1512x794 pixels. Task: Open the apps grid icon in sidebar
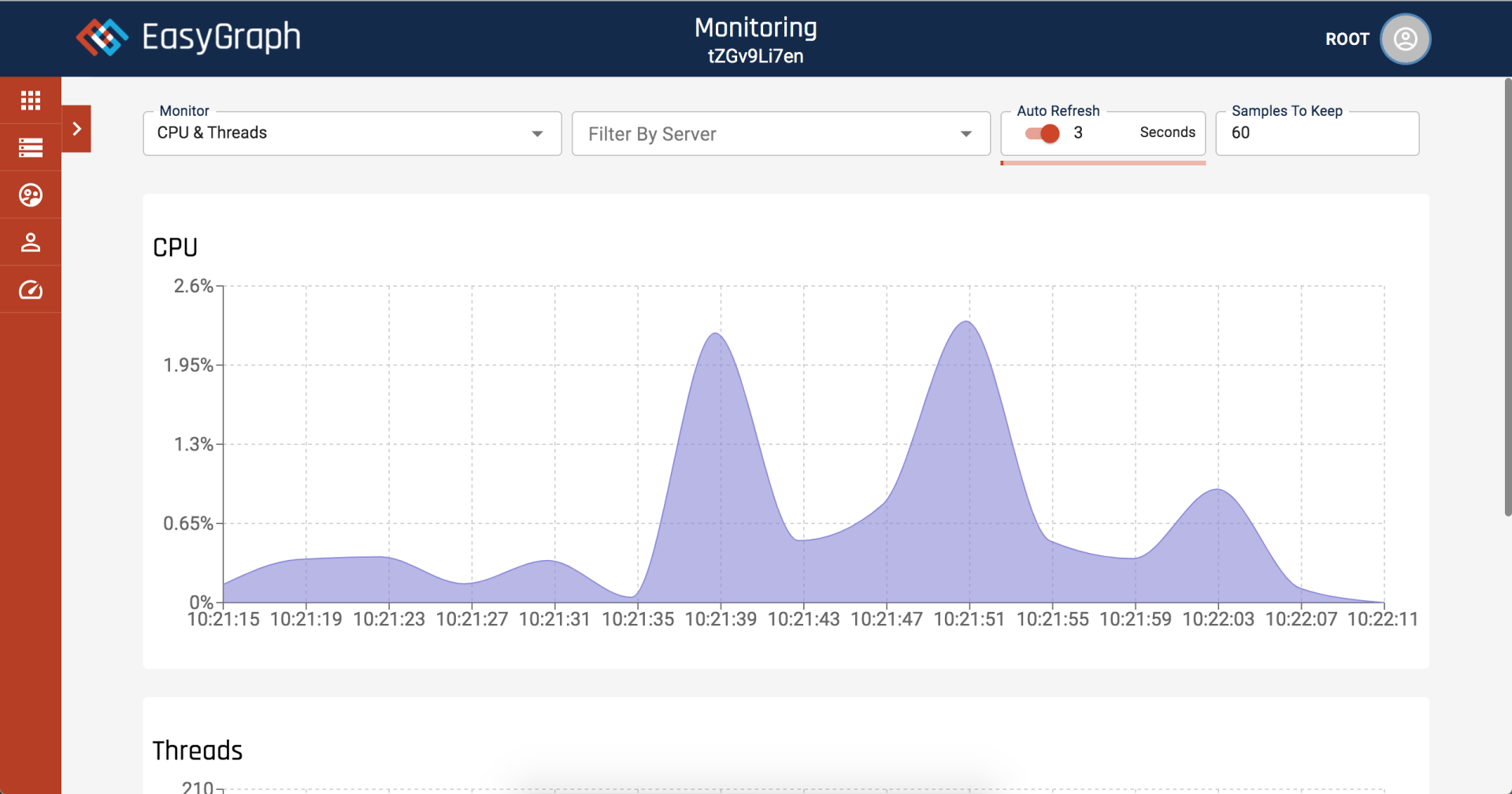pos(31,100)
